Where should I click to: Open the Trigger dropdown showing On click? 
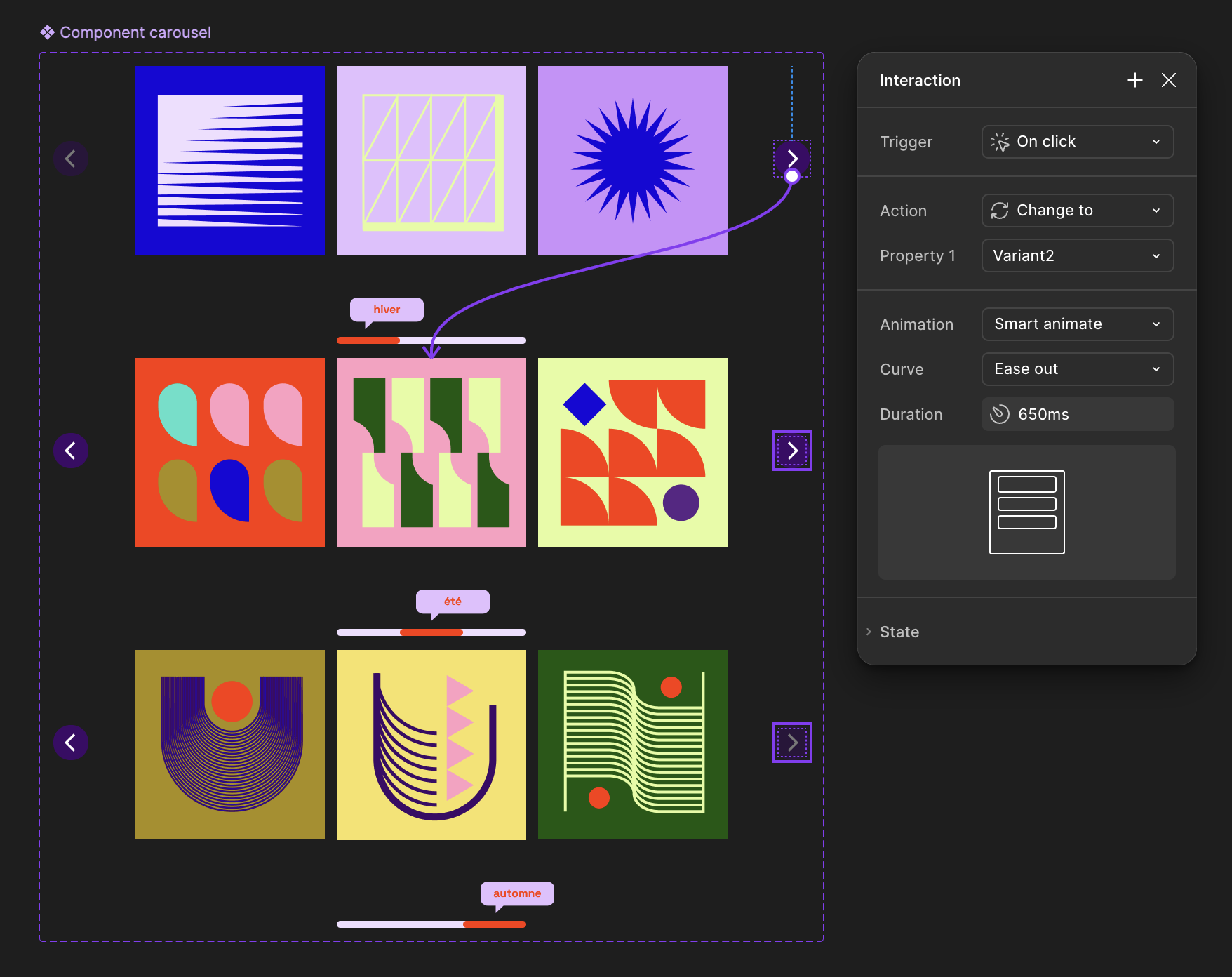point(1077,142)
